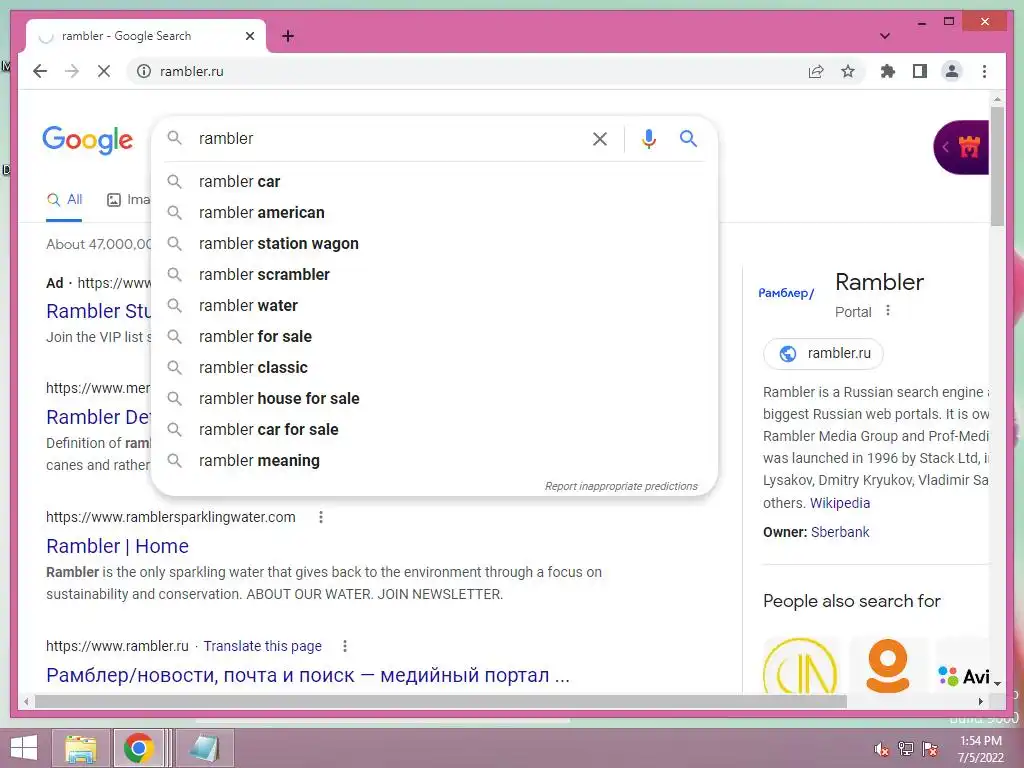Select suggestion rambler classic

[x=434, y=368]
